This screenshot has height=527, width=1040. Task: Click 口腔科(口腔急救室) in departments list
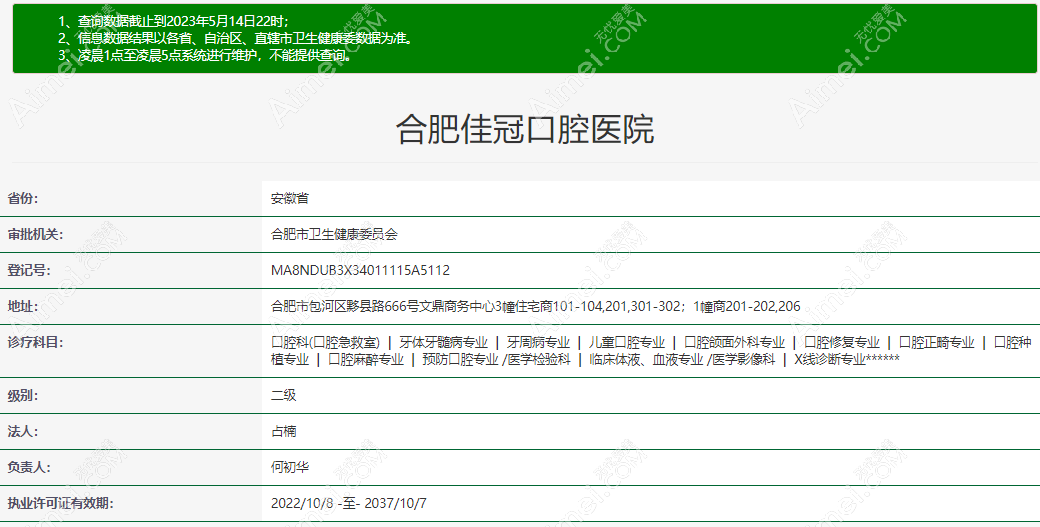click(326, 342)
